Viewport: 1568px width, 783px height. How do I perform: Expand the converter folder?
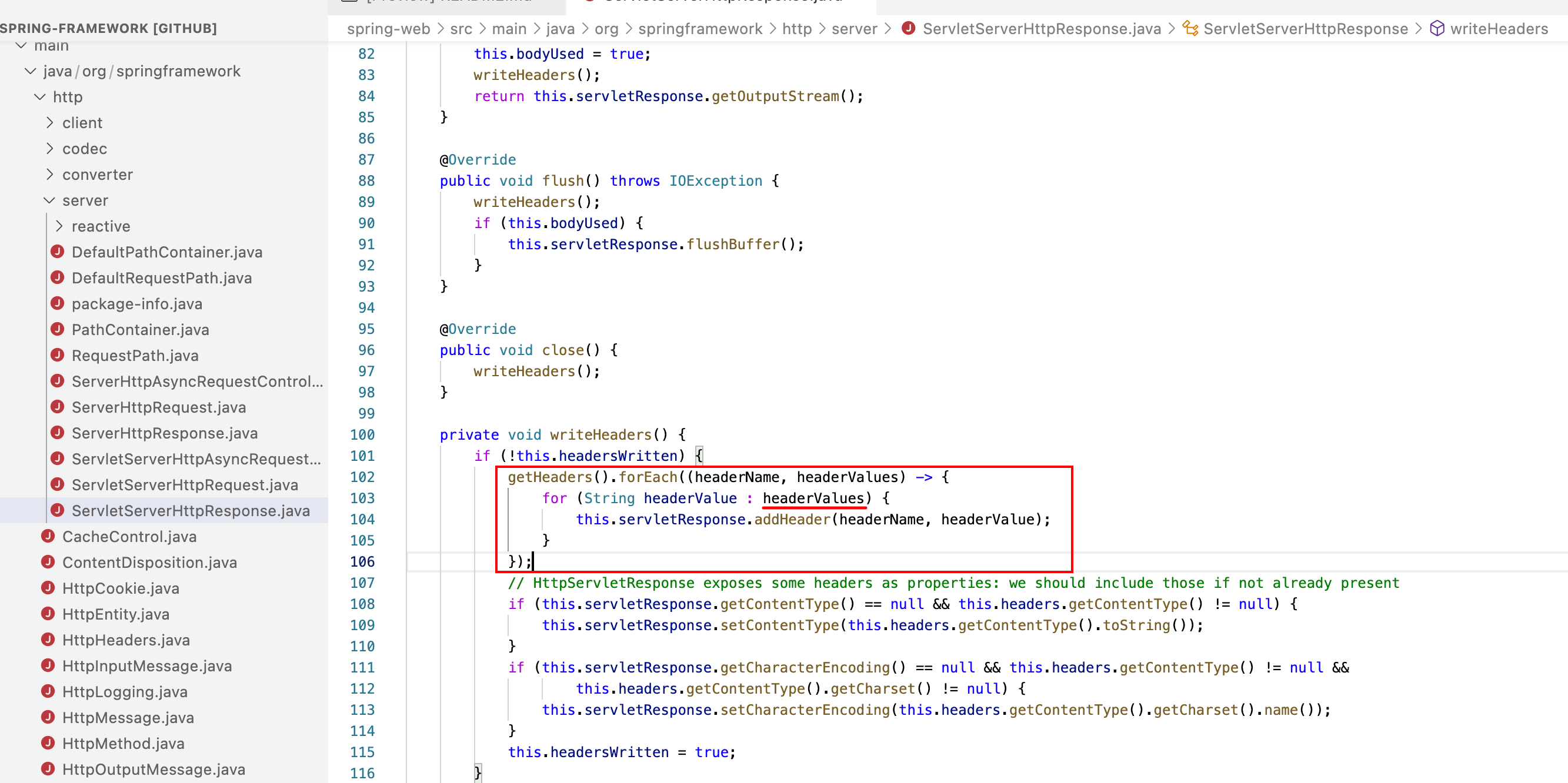click(x=50, y=175)
